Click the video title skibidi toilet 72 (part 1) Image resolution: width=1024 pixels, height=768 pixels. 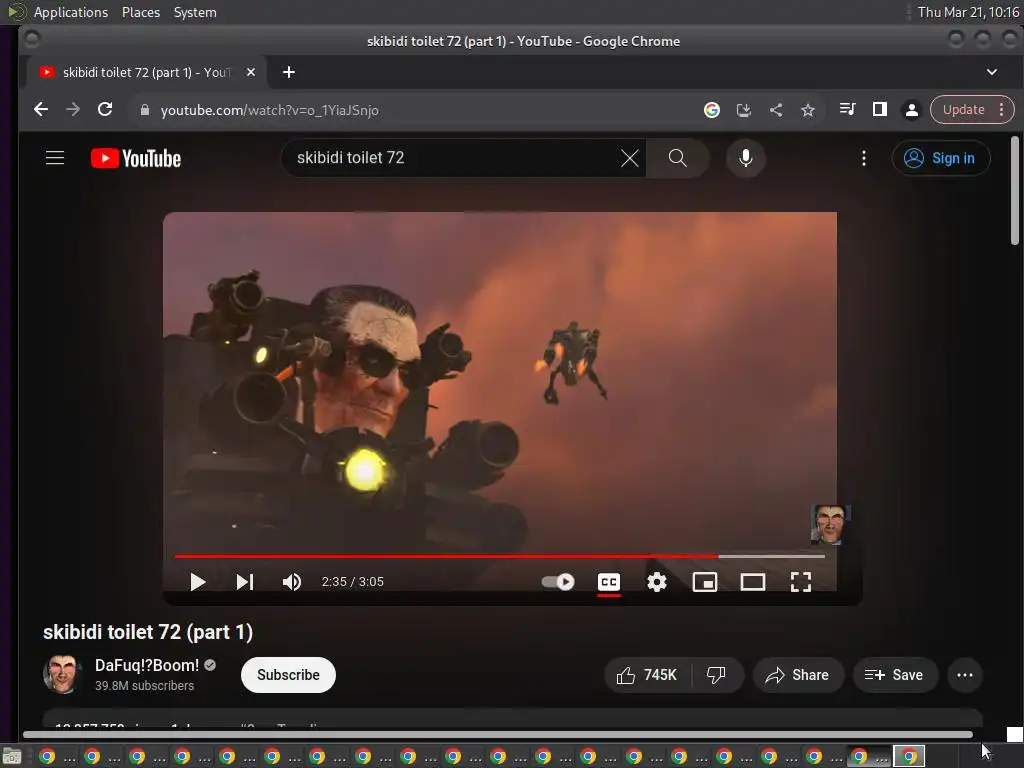click(148, 632)
